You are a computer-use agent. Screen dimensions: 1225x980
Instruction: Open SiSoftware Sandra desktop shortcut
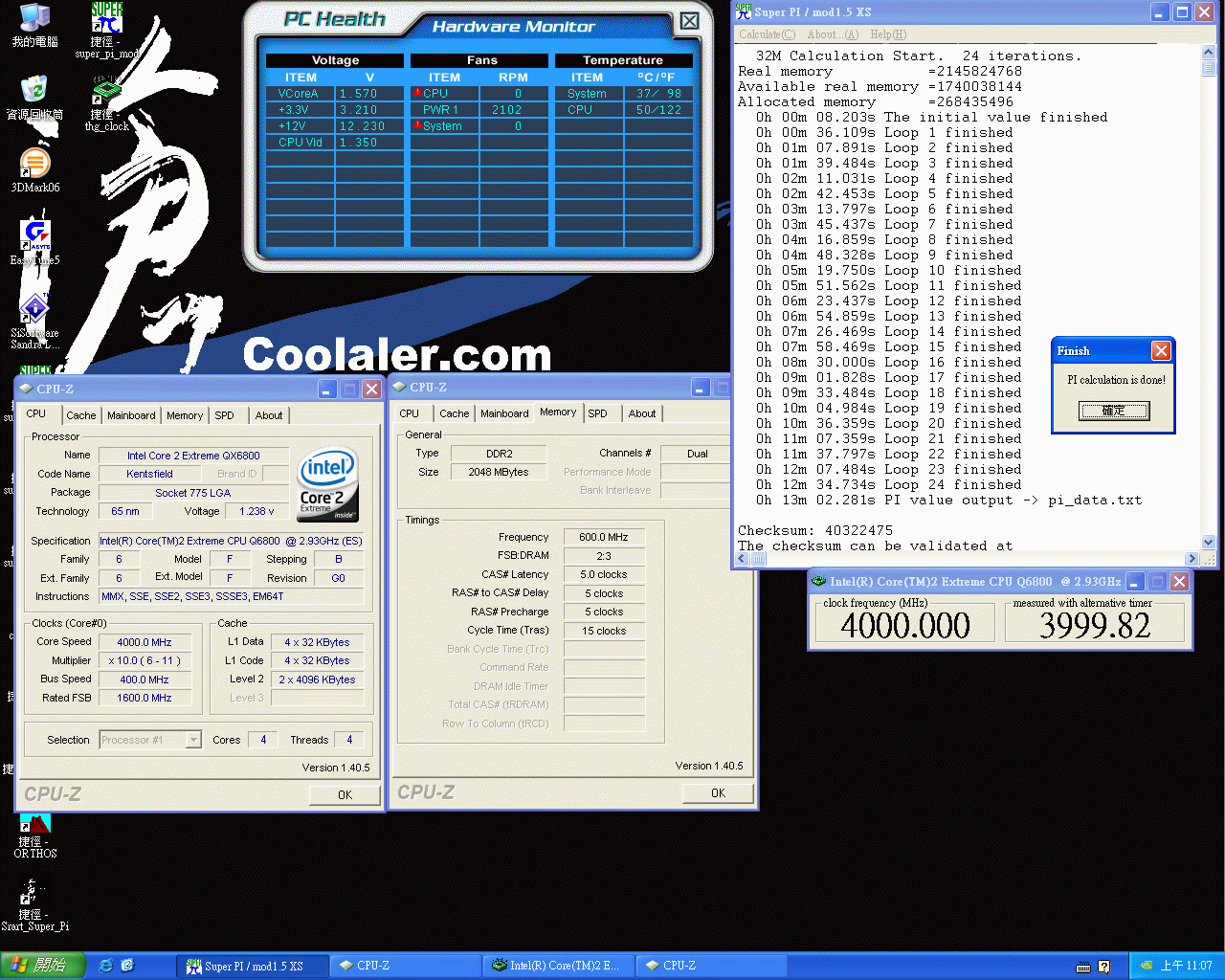point(34,321)
